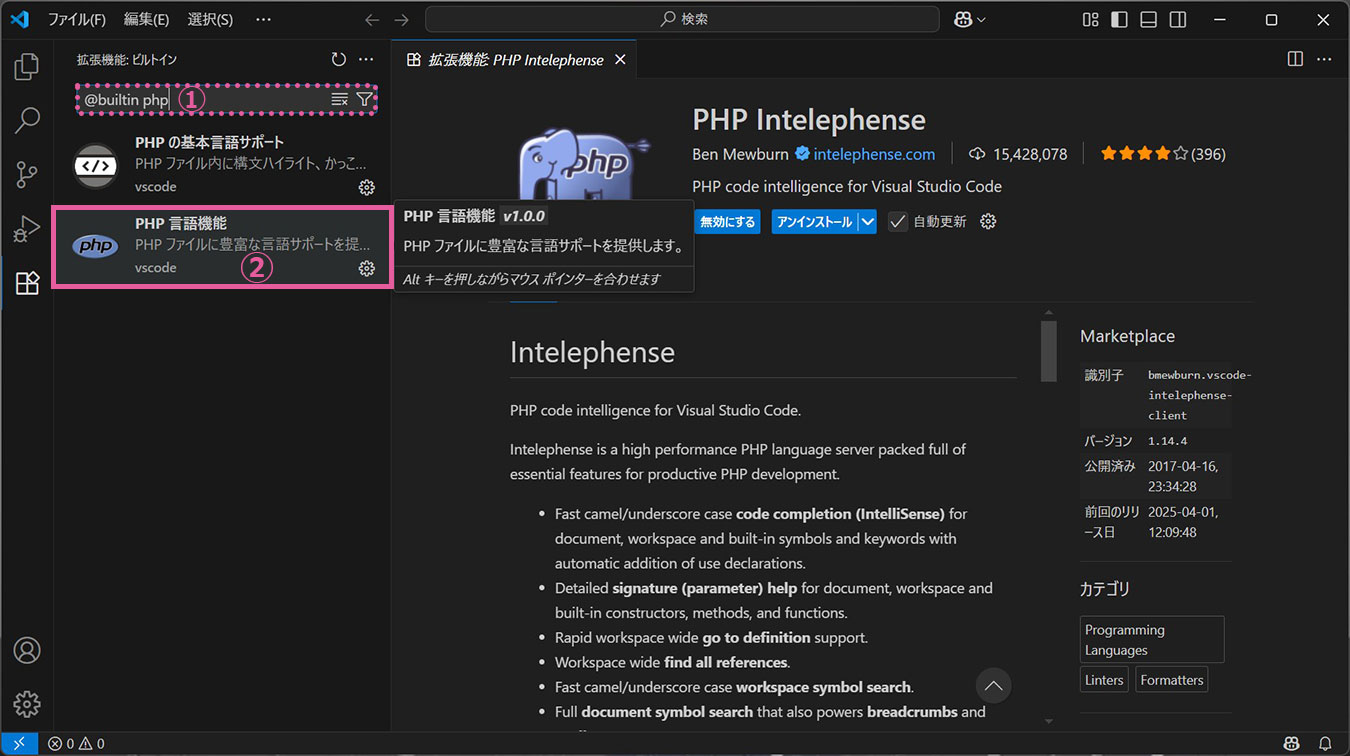This screenshot has width=1350, height=756.
Task: Click manage gear for PHP の基本言語サポート
Action: [367, 187]
